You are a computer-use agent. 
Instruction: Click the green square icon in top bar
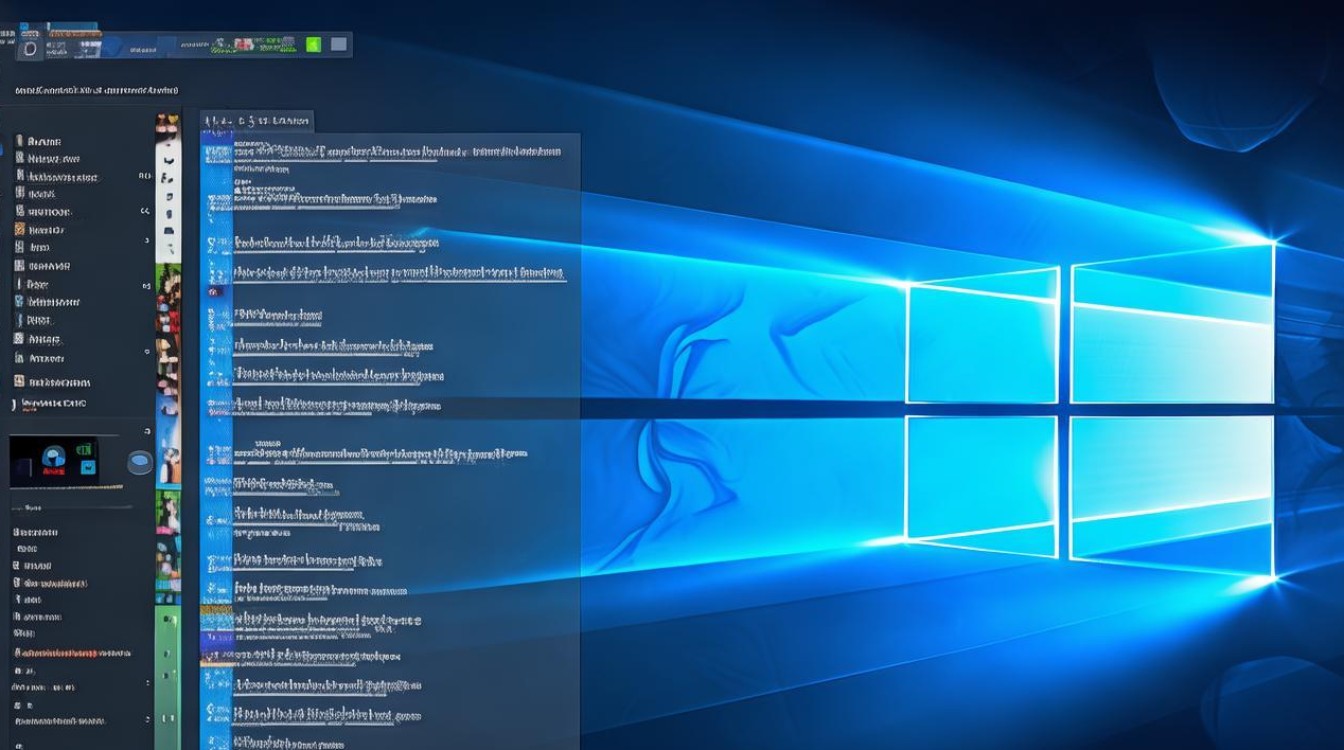(313, 44)
